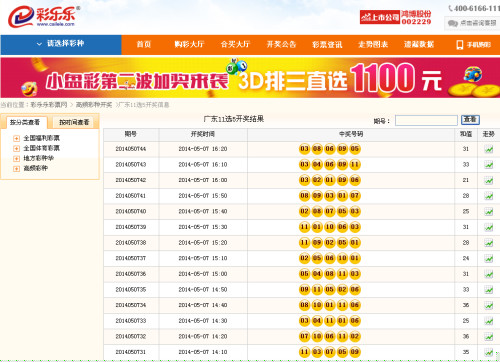500x362 pixels.
Task: Click the draw time 2014-05-07 15:00
Action: point(203,274)
